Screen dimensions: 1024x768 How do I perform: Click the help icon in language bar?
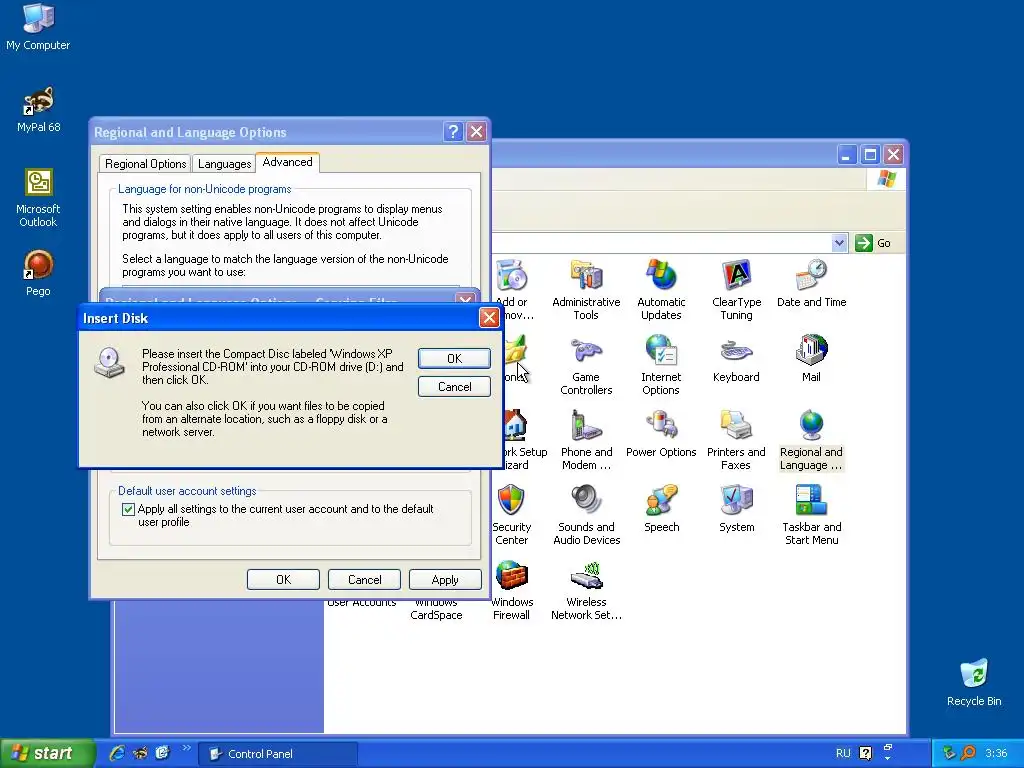pyautogui.click(x=865, y=754)
